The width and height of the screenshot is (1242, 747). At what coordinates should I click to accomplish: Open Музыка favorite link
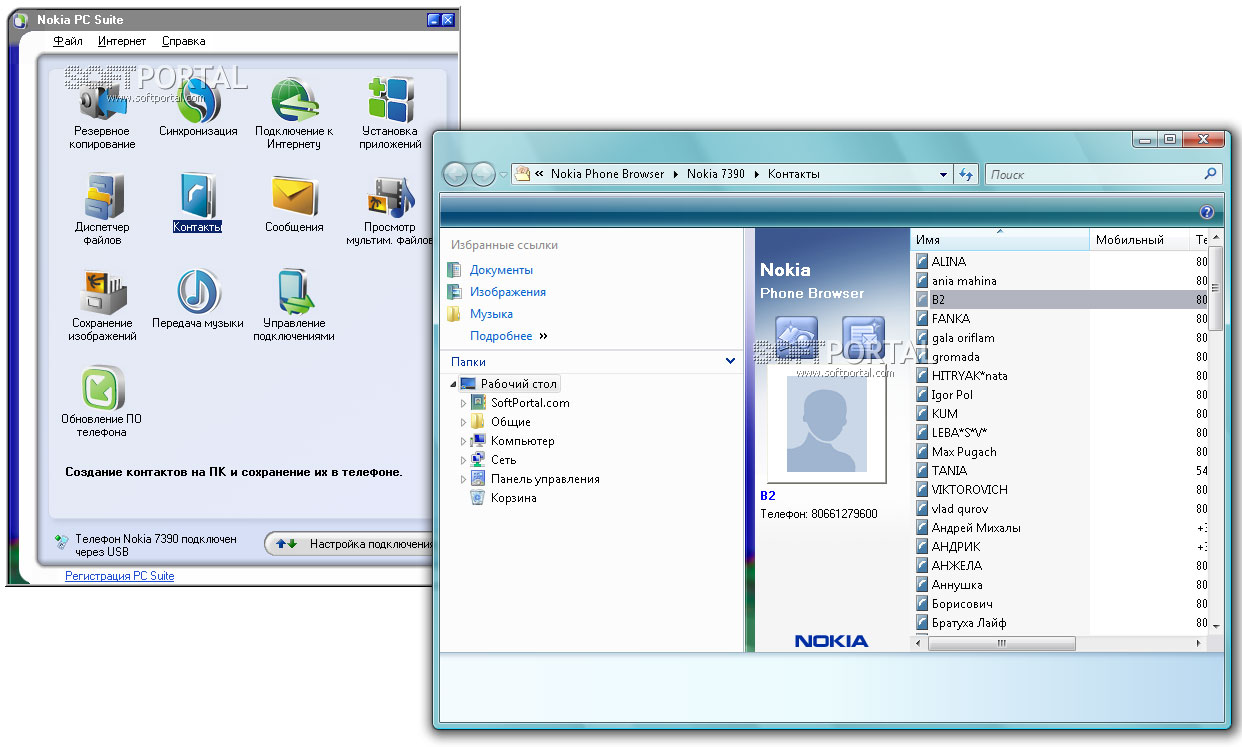click(491, 314)
